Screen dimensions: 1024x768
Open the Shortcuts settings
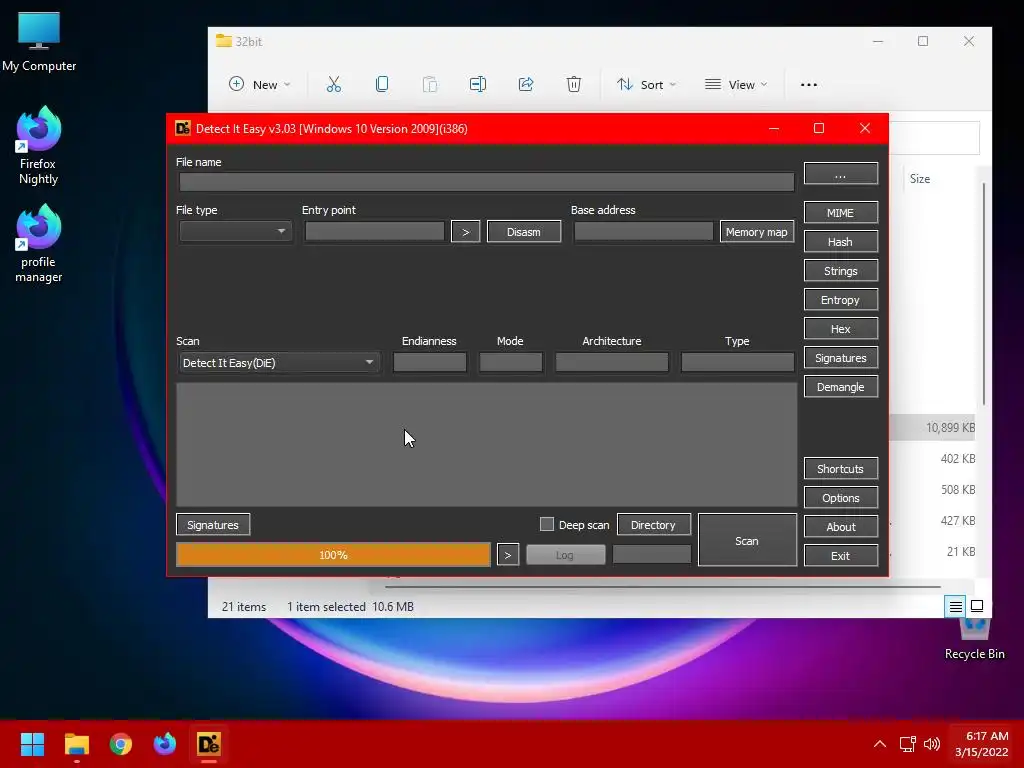click(x=840, y=469)
